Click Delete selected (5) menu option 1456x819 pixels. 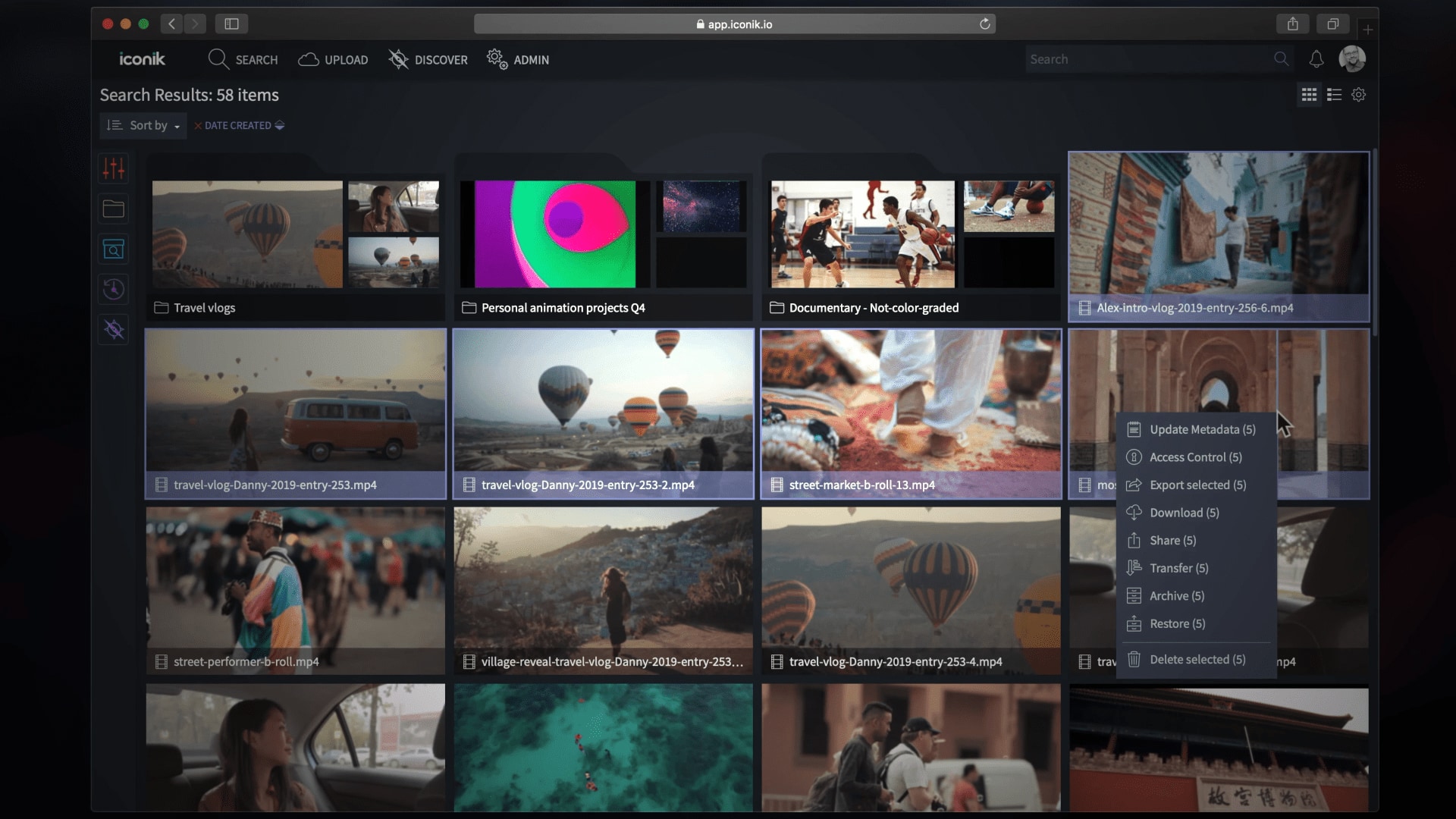coord(1197,659)
